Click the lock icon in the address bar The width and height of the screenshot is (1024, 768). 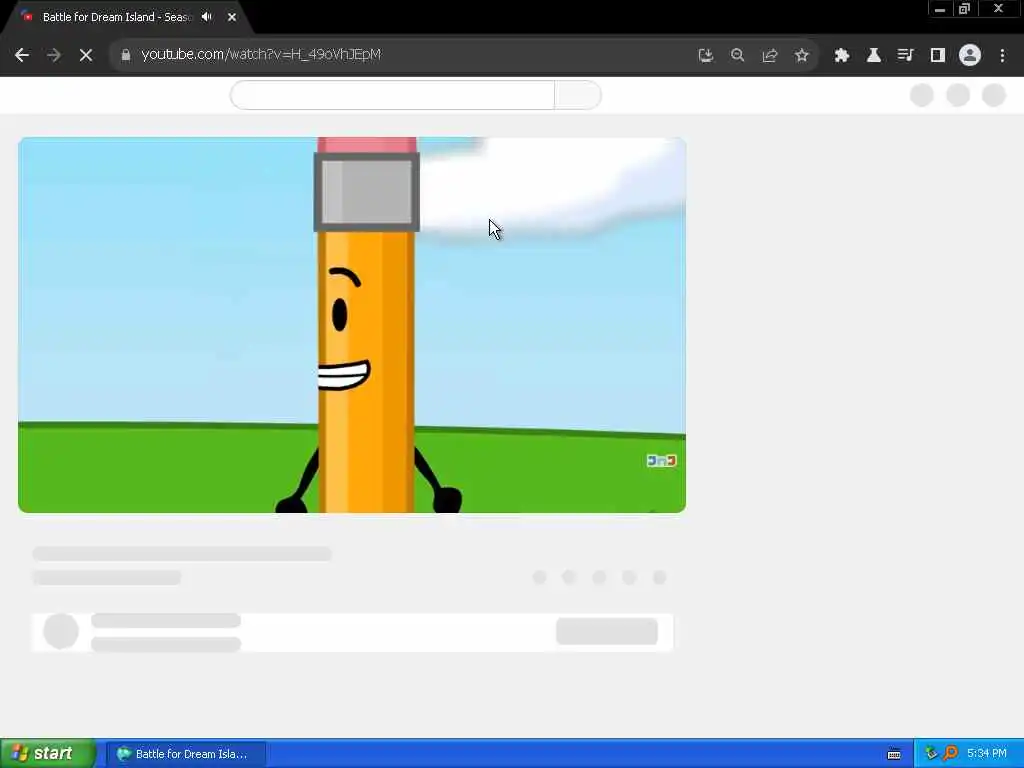[126, 55]
